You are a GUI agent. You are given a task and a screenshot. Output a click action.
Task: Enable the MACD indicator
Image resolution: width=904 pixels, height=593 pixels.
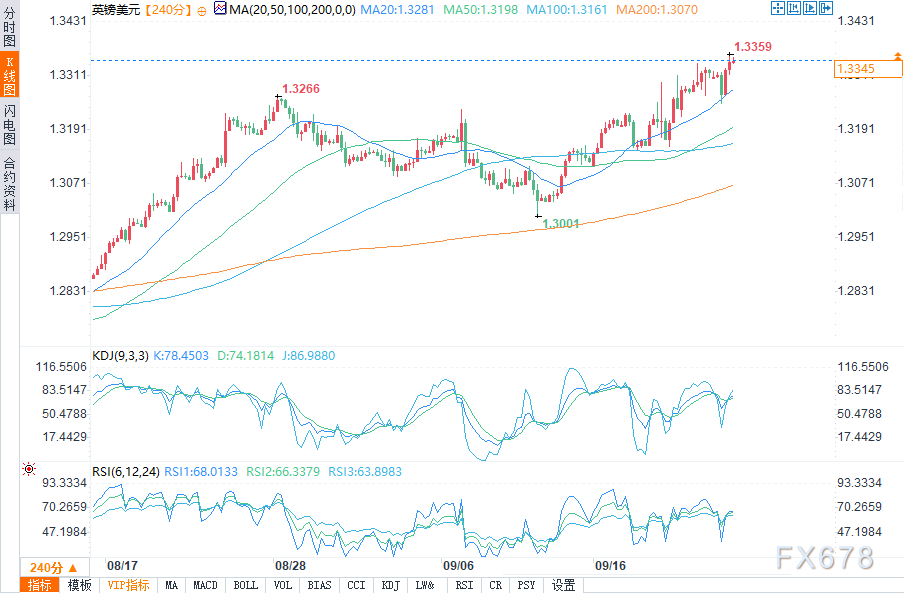(x=205, y=585)
